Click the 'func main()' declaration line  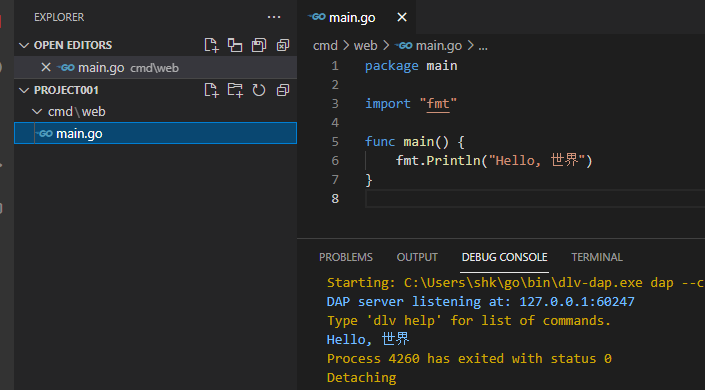click(415, 142)
